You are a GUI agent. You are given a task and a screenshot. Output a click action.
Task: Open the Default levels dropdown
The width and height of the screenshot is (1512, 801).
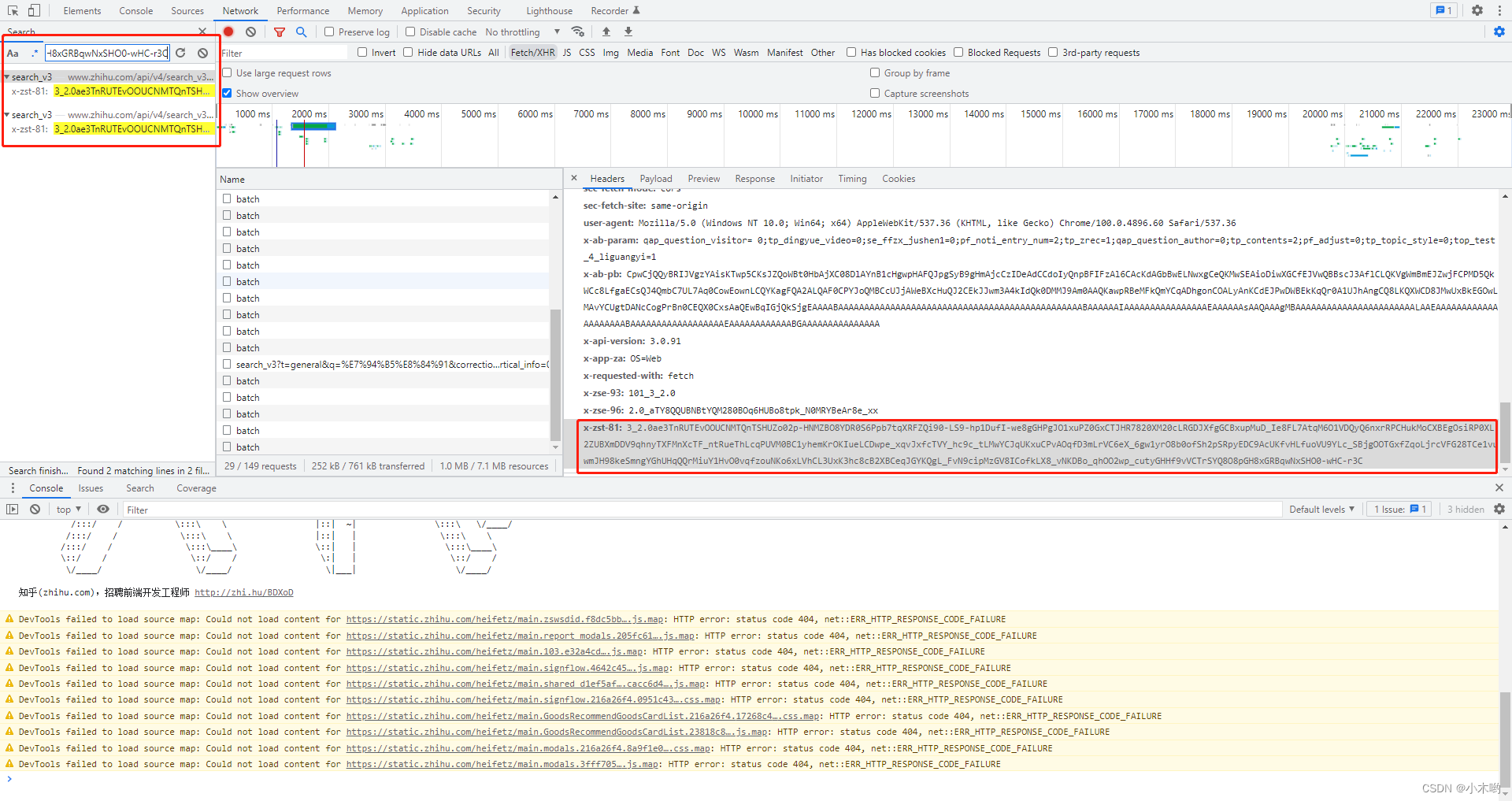[x=1321, y=509]
